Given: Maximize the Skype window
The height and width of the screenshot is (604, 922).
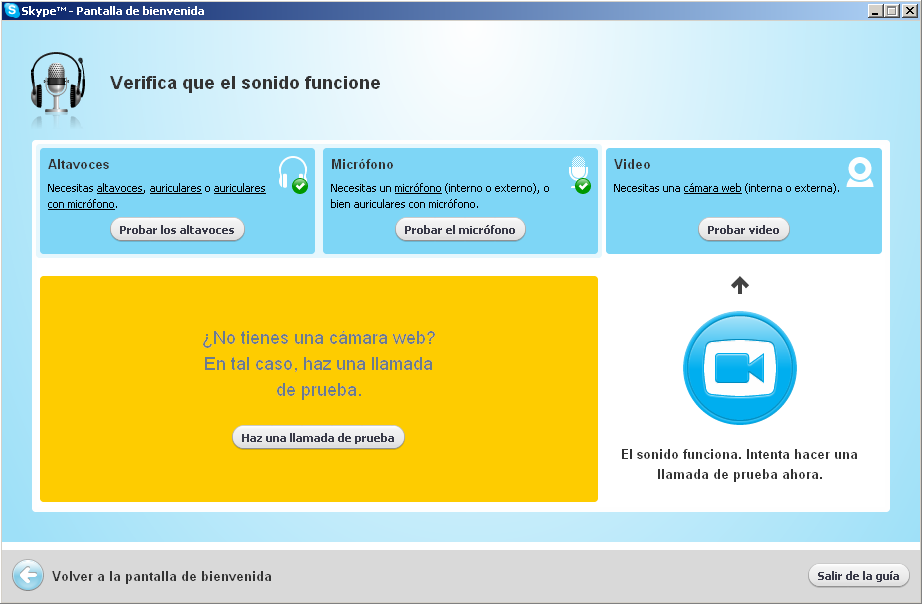Looking at the screenshot, I should tap(892, 11).
